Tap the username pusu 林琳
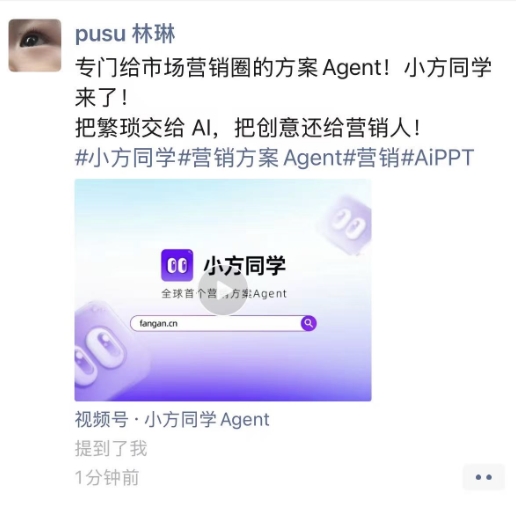This screenshot has width=516, height=514. (125, 34)
